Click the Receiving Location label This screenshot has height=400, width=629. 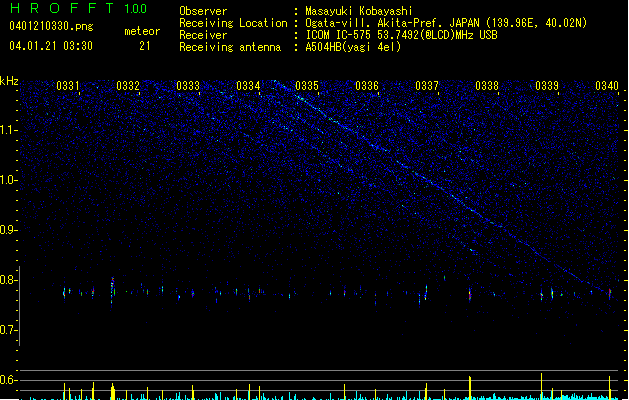(x=233, y=23)
